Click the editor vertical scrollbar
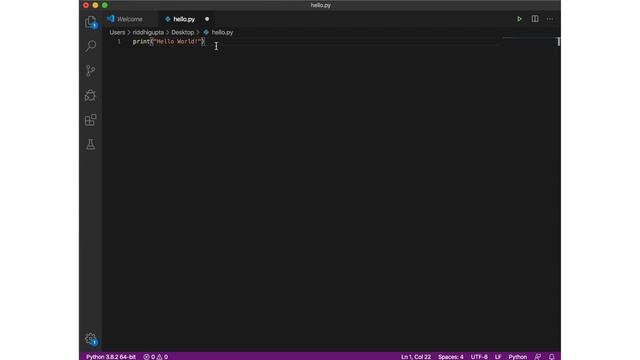The height and width of the screenshot is (360, 640). [558, 42]
